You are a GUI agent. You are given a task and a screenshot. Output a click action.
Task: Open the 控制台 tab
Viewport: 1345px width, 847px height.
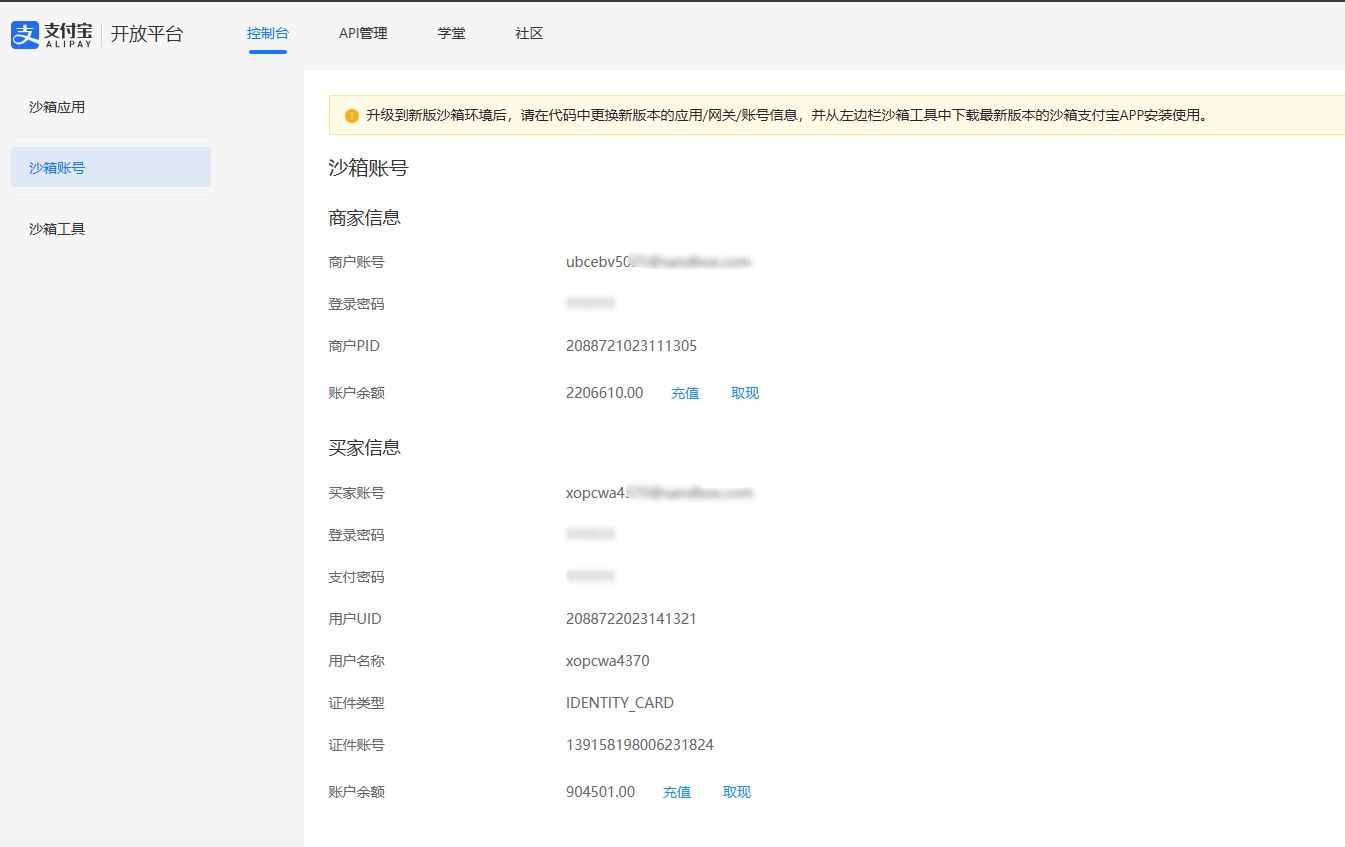coord(268,33)
